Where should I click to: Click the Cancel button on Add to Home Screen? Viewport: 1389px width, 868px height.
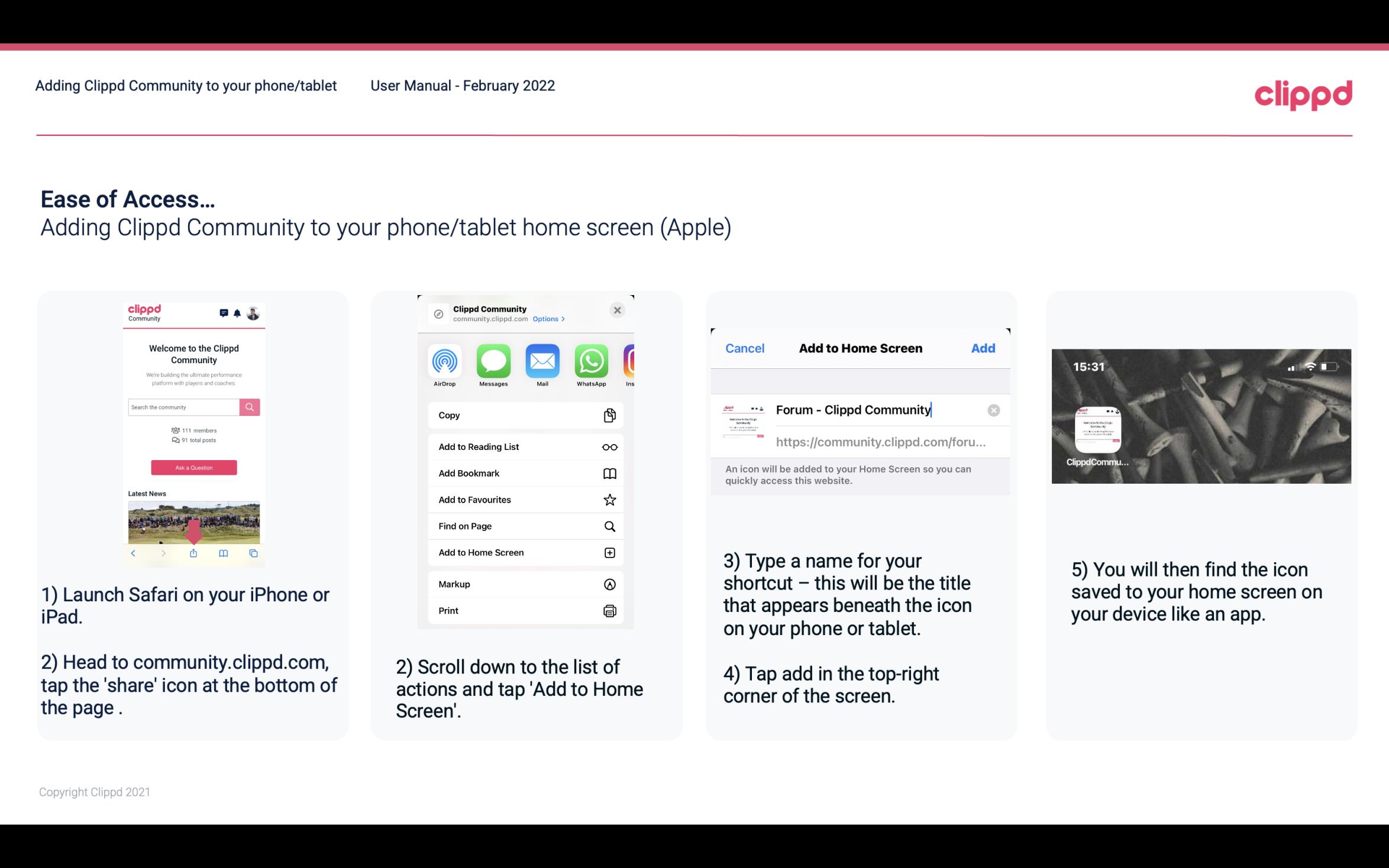[745, 348]
